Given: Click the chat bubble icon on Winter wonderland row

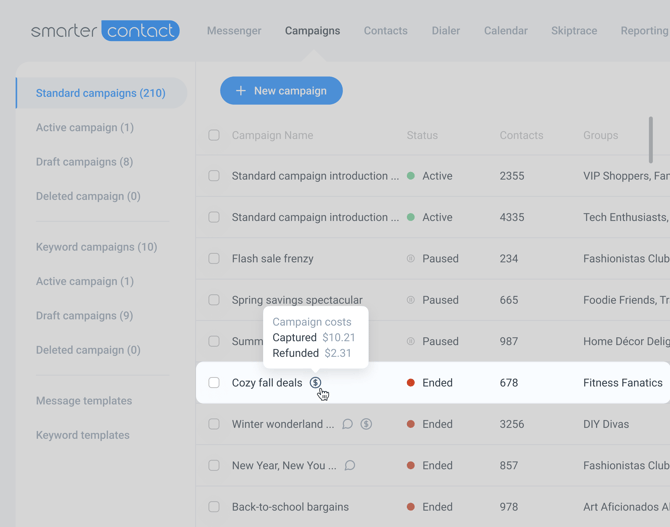Looking at the screenshot, I should (348, 424).
